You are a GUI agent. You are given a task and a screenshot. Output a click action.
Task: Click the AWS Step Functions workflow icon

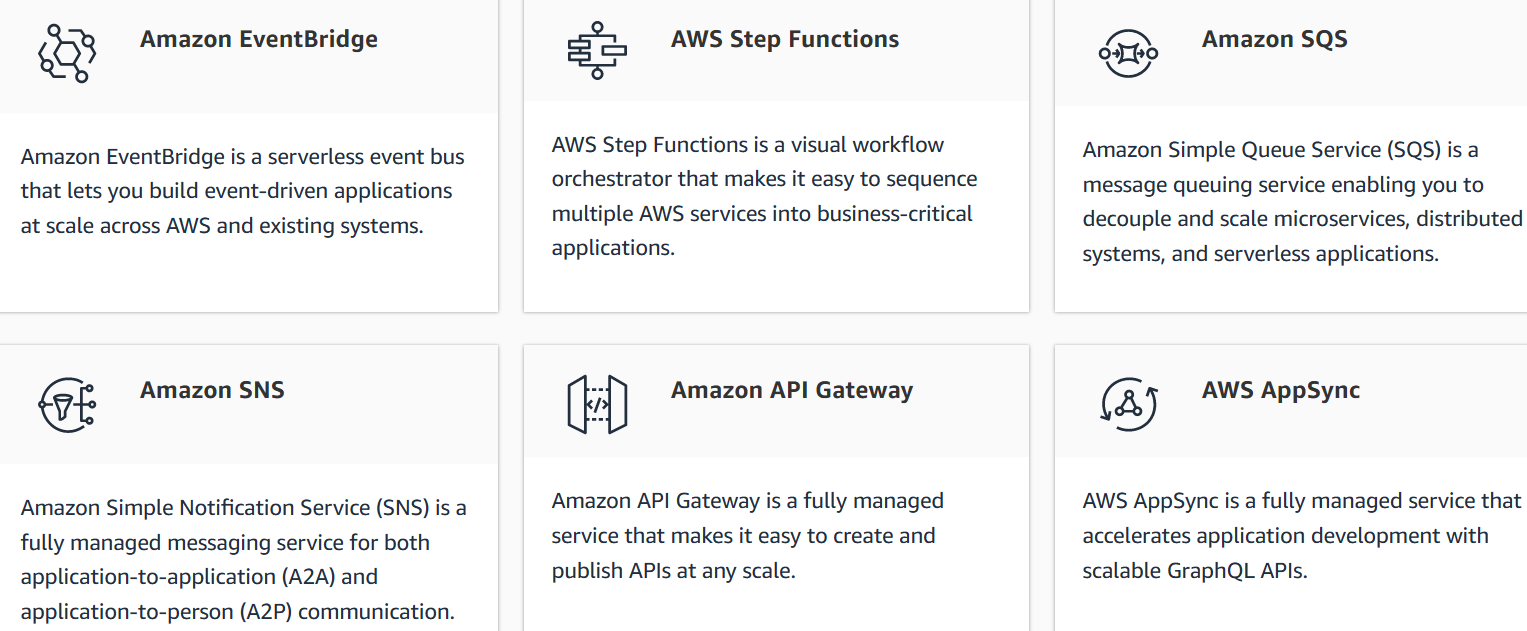pos(597,51)
